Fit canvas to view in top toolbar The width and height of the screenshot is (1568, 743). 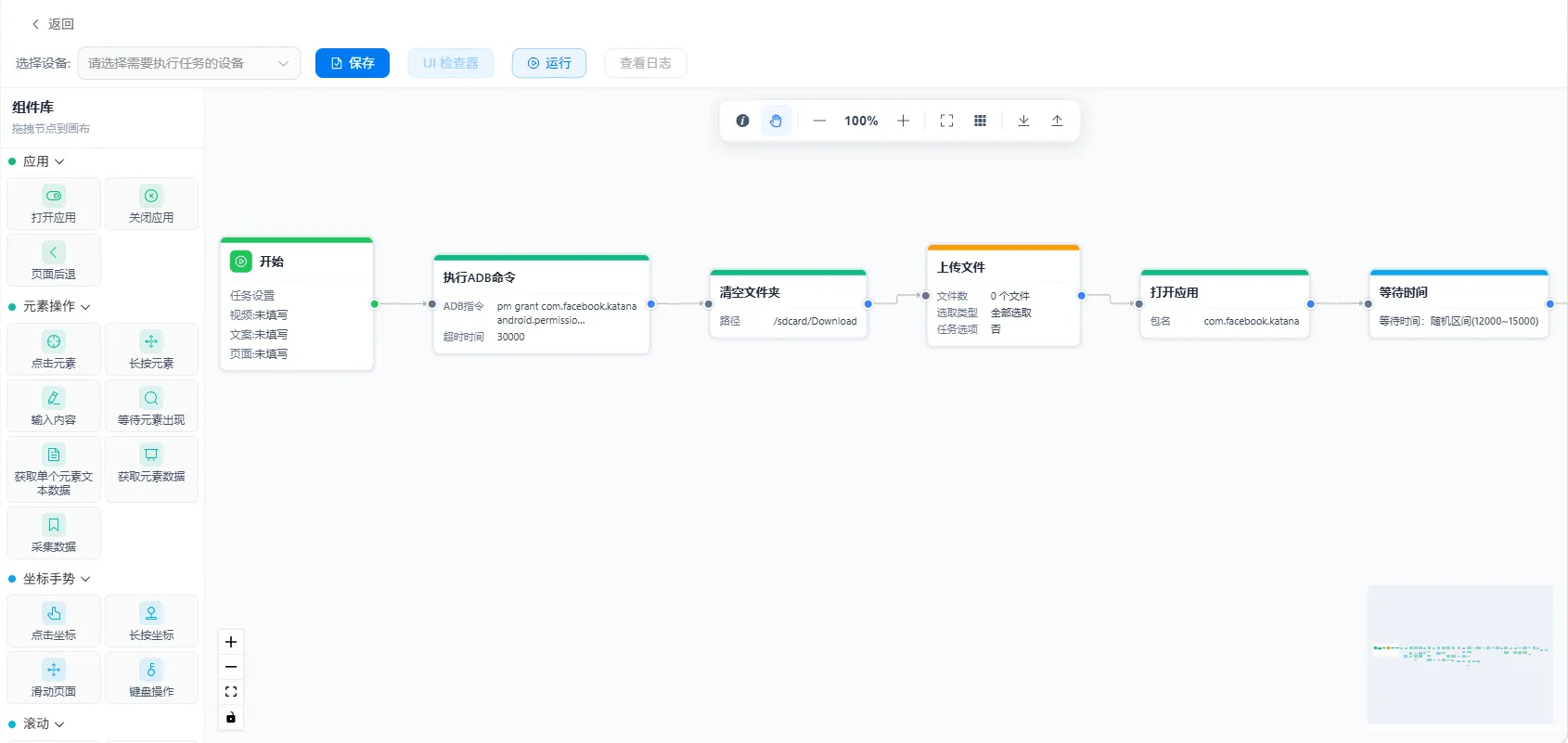click(x=946, y=121)
